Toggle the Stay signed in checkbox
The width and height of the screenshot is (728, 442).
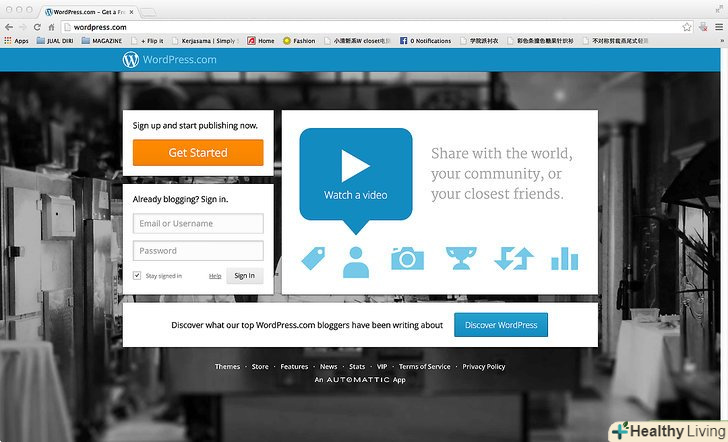[136, 275]
